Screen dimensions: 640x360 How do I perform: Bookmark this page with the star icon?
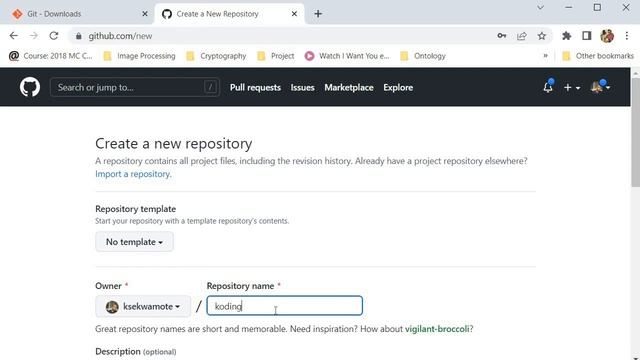click(542, 36)
